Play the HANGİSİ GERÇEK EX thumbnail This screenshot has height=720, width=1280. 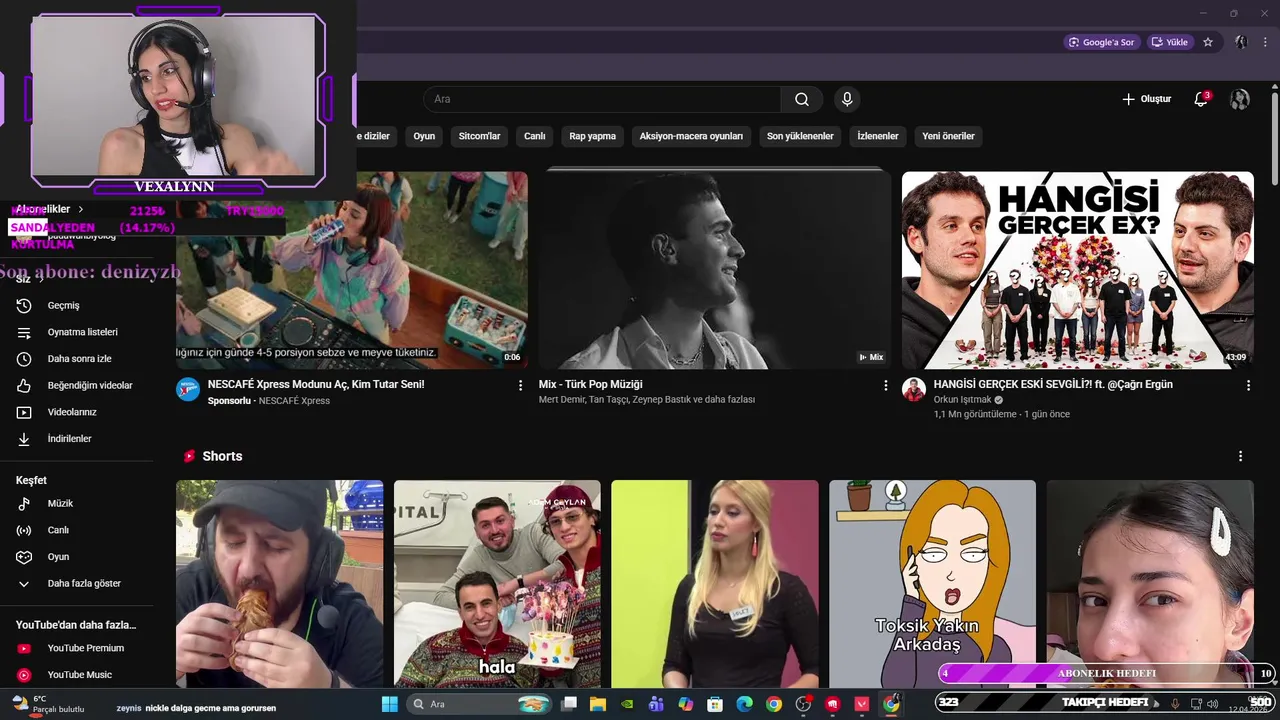click(x=1077, y=270)
